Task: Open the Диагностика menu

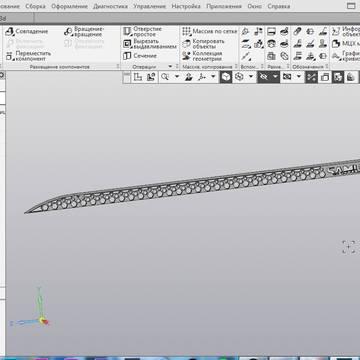Action: (x=110, y=6)
